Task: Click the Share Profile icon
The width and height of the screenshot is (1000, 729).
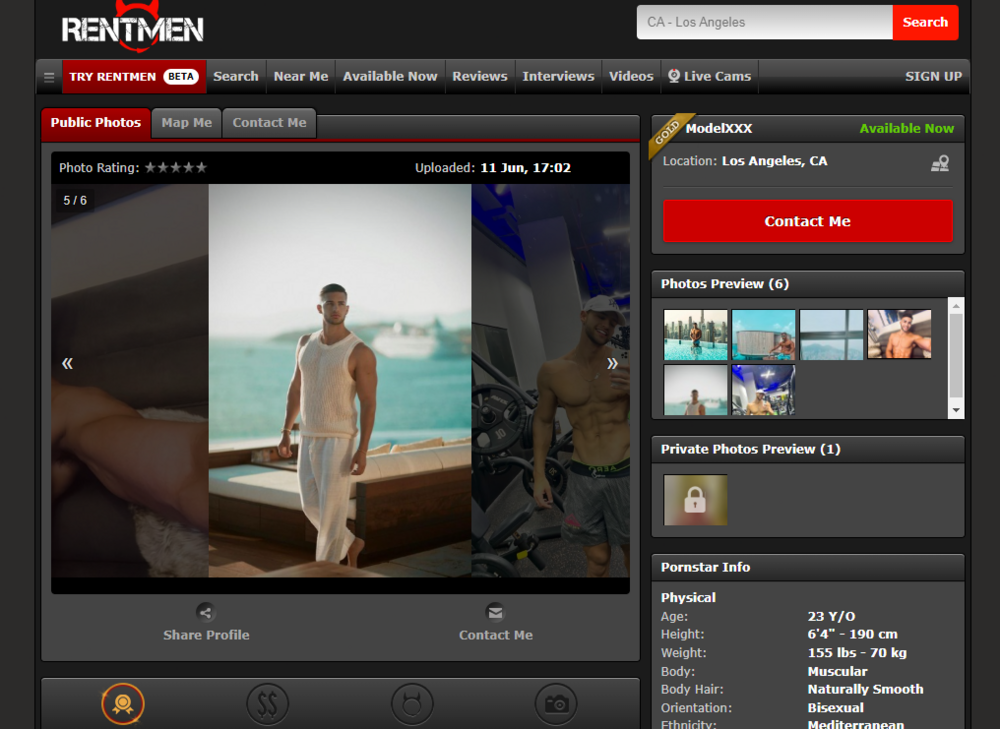Action: click(x=206, y=612)
